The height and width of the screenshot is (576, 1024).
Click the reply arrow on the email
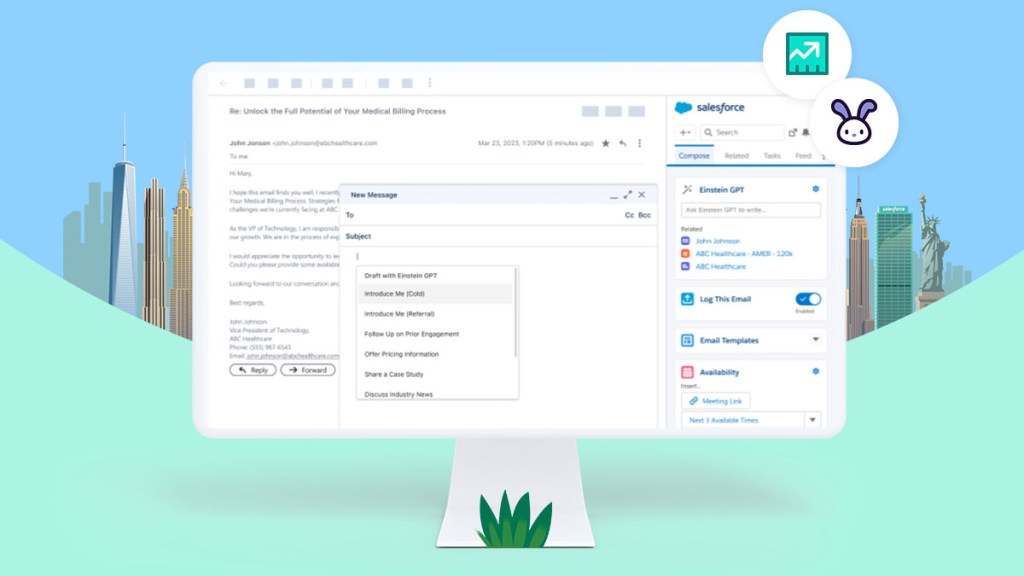coord(623,143)
